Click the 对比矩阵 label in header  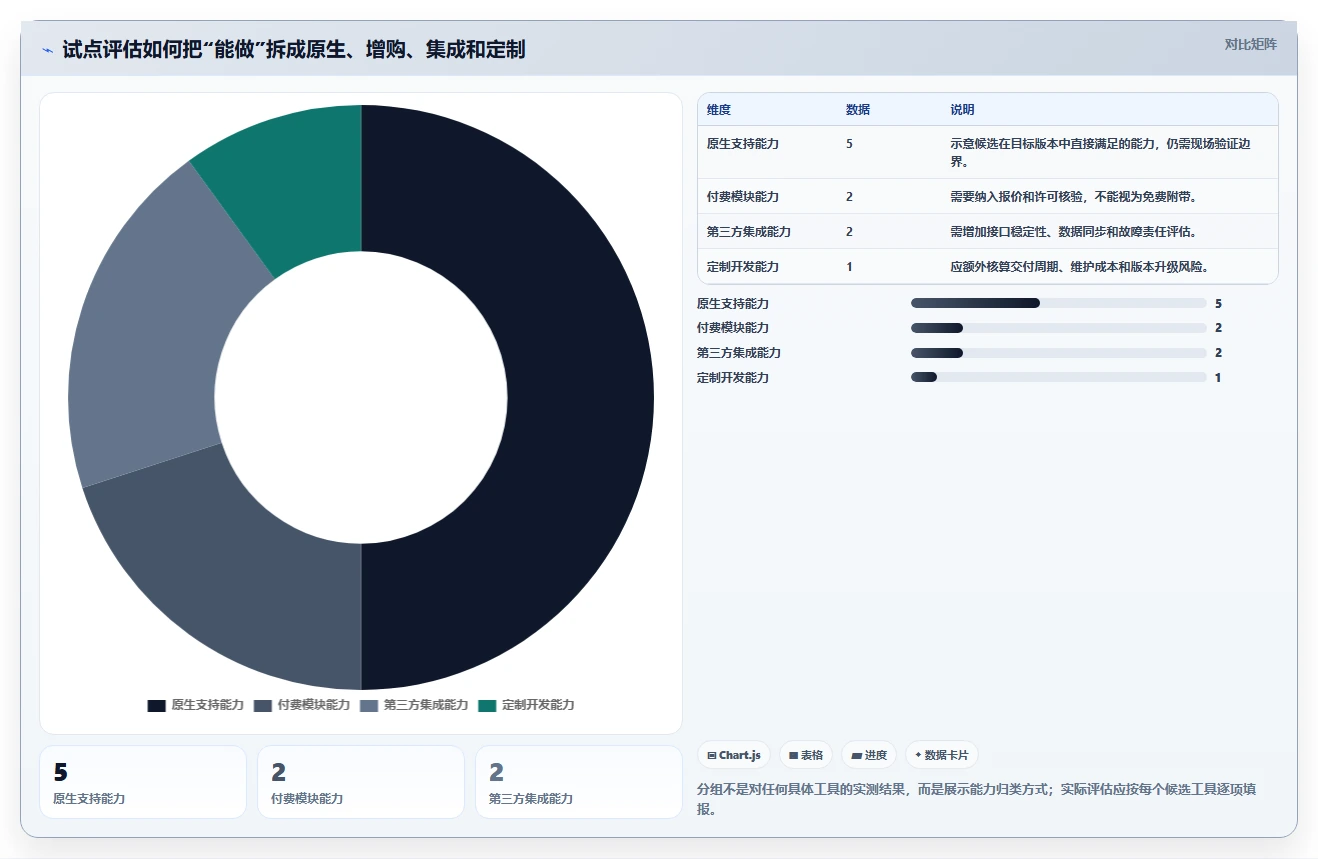(x=1250, y=44)
